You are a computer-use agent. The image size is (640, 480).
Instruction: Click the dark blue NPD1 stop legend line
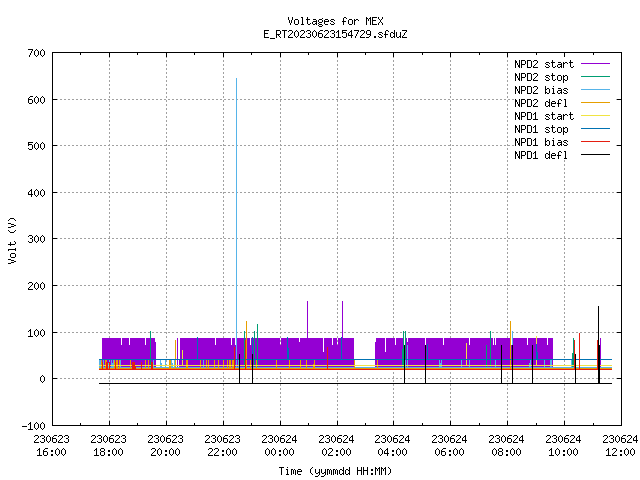[x=596, y=129]
